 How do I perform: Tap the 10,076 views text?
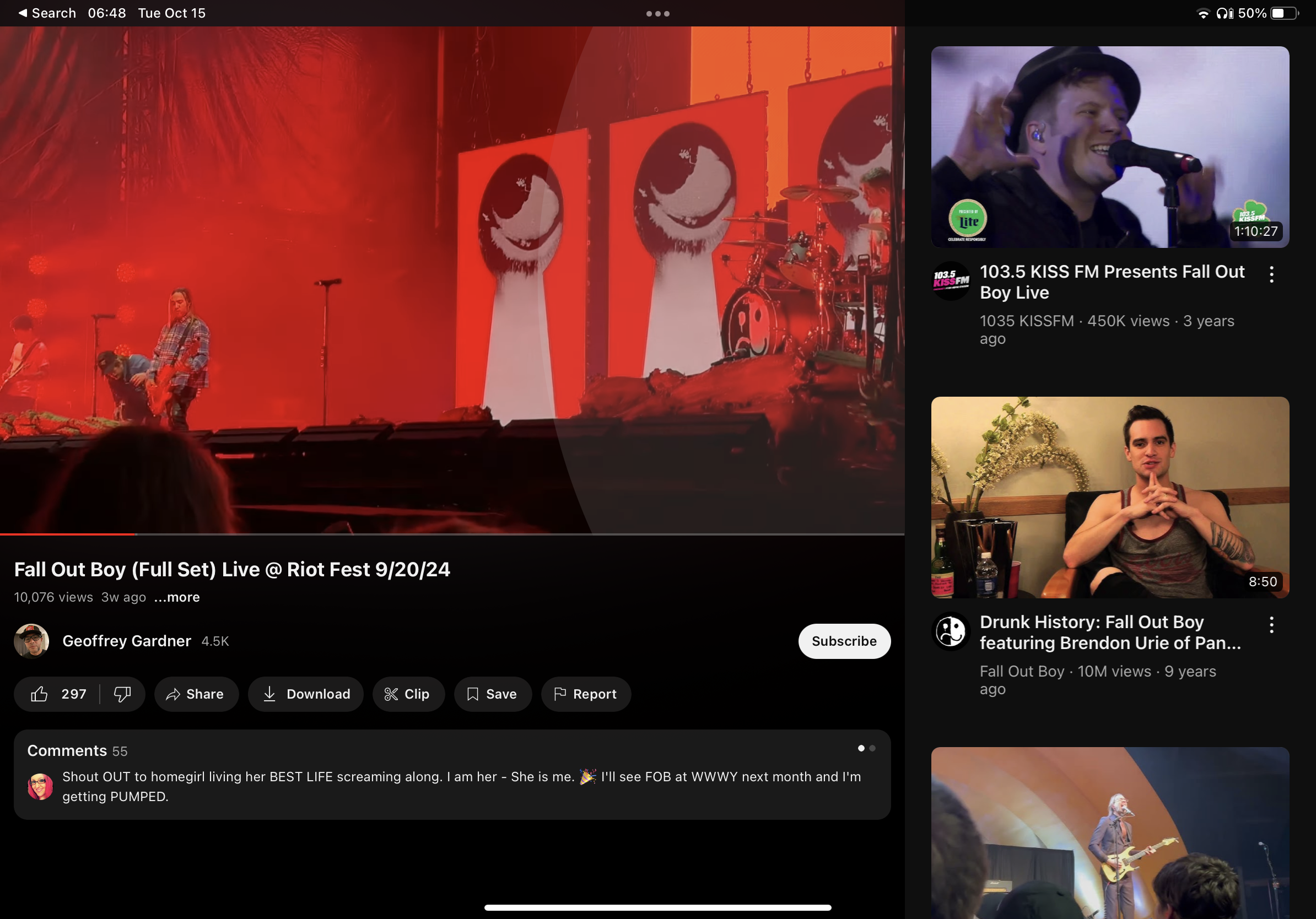pos(53,597)
